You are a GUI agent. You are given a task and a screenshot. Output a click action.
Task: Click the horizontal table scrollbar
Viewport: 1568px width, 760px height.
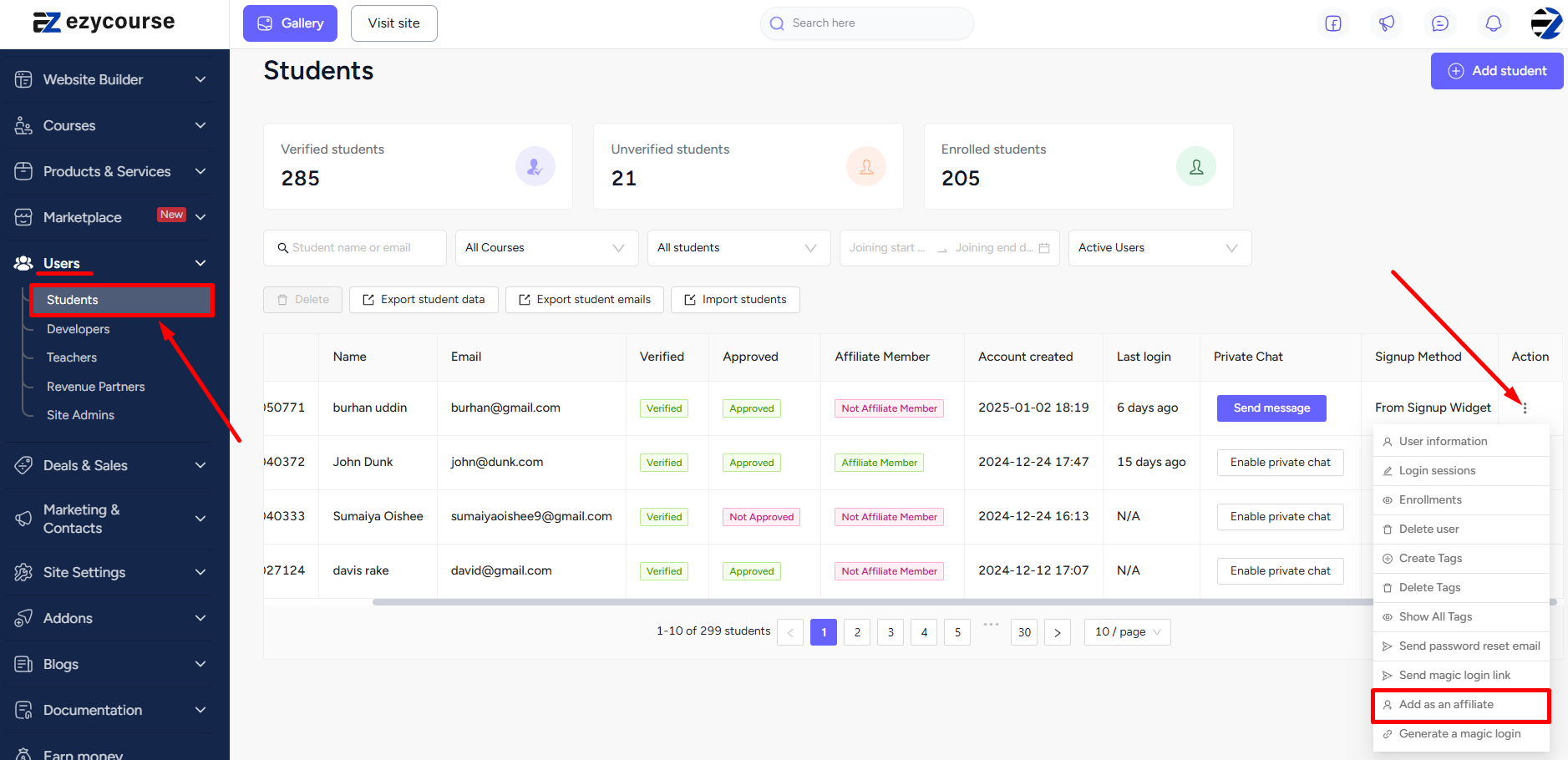(965, 602)
